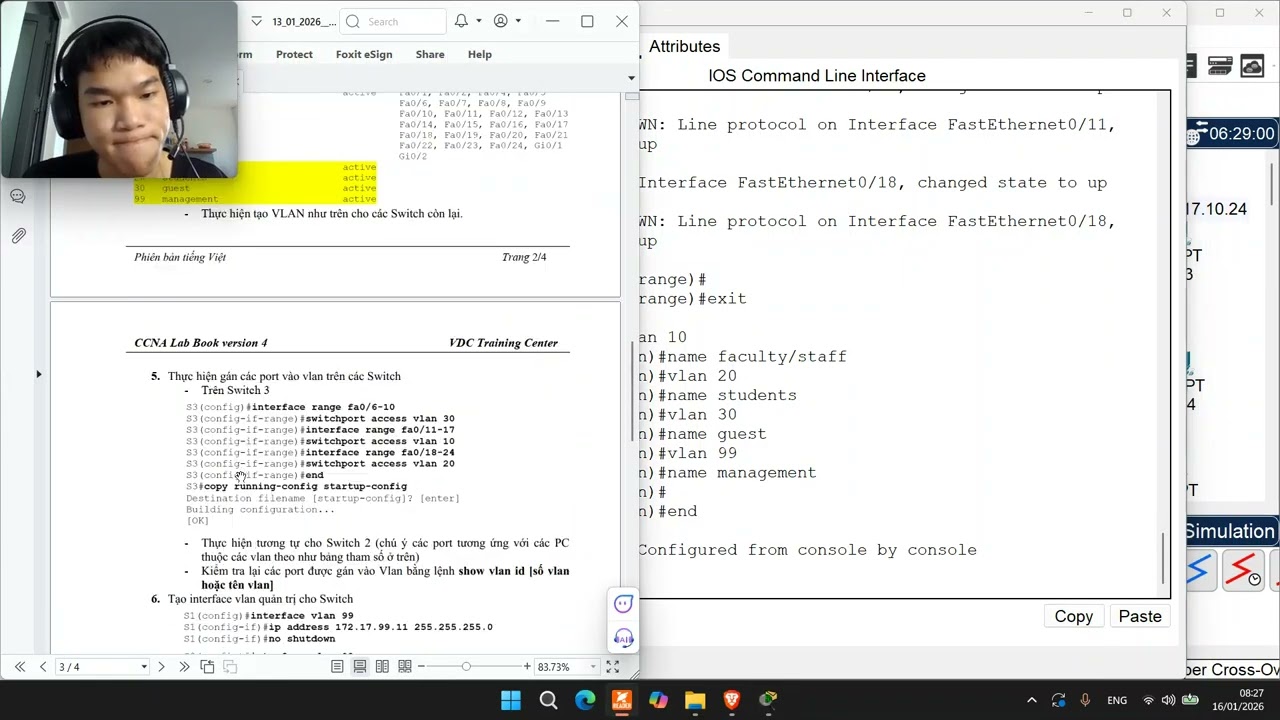Screen dimensions: 1280x720
Task: Open Brave browser from taskbar
Action: coord(731,700)
